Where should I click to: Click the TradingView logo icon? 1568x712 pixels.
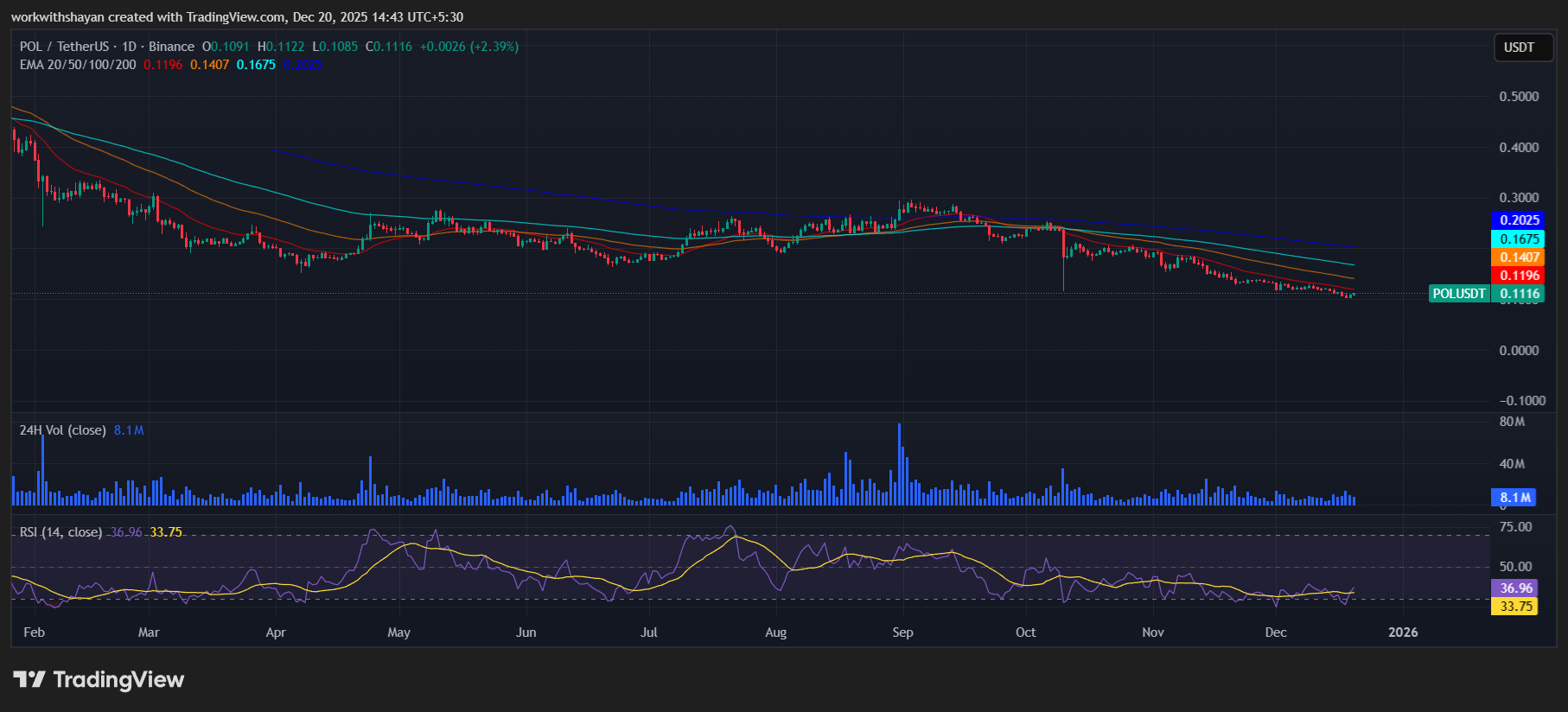tap(29, 679)
